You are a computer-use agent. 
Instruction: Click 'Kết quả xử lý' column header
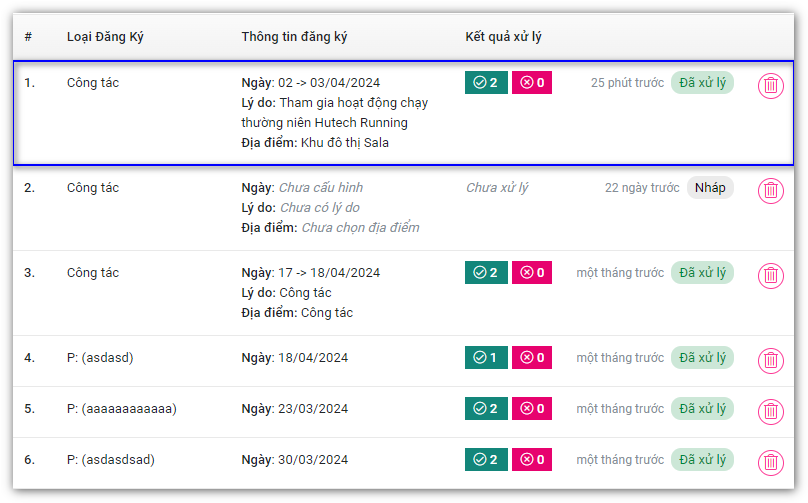tap(503, 37)
